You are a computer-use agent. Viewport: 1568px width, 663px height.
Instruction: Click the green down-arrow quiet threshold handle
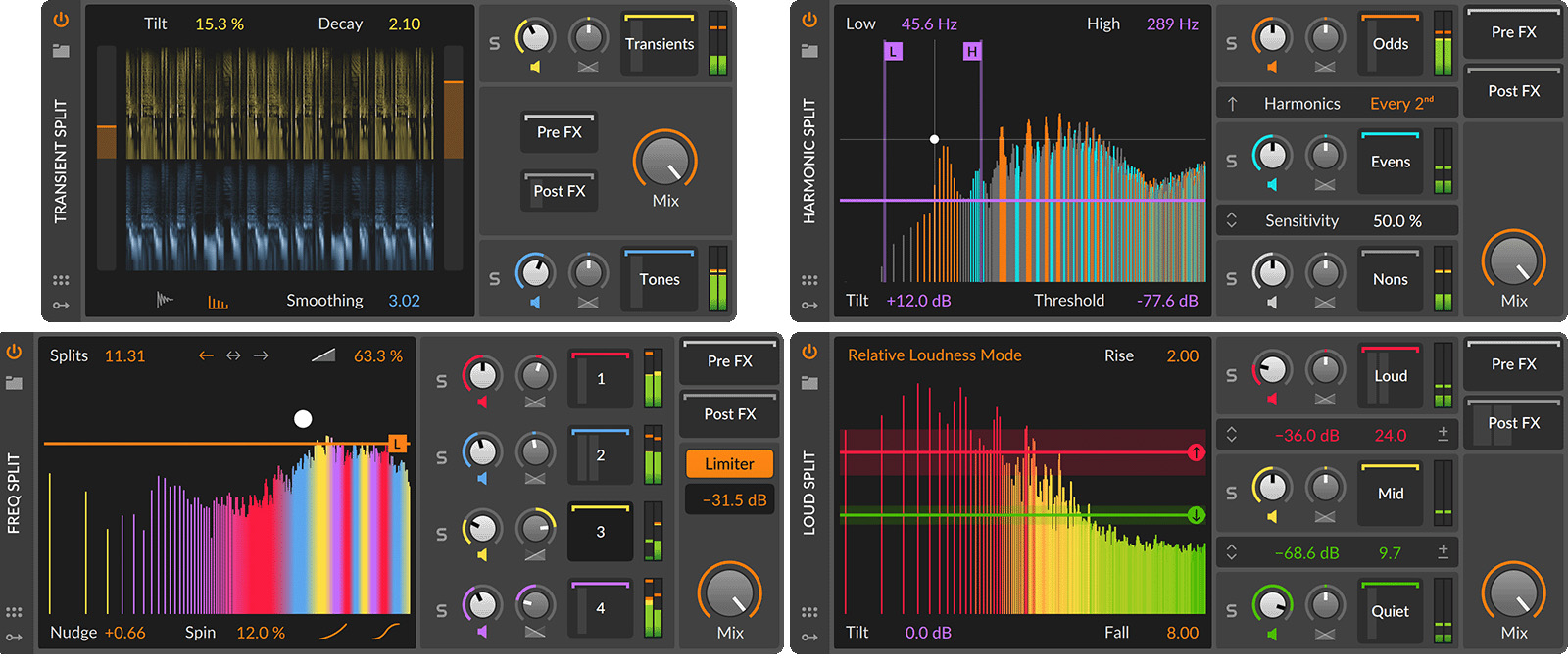click(x=1196, y=515)
